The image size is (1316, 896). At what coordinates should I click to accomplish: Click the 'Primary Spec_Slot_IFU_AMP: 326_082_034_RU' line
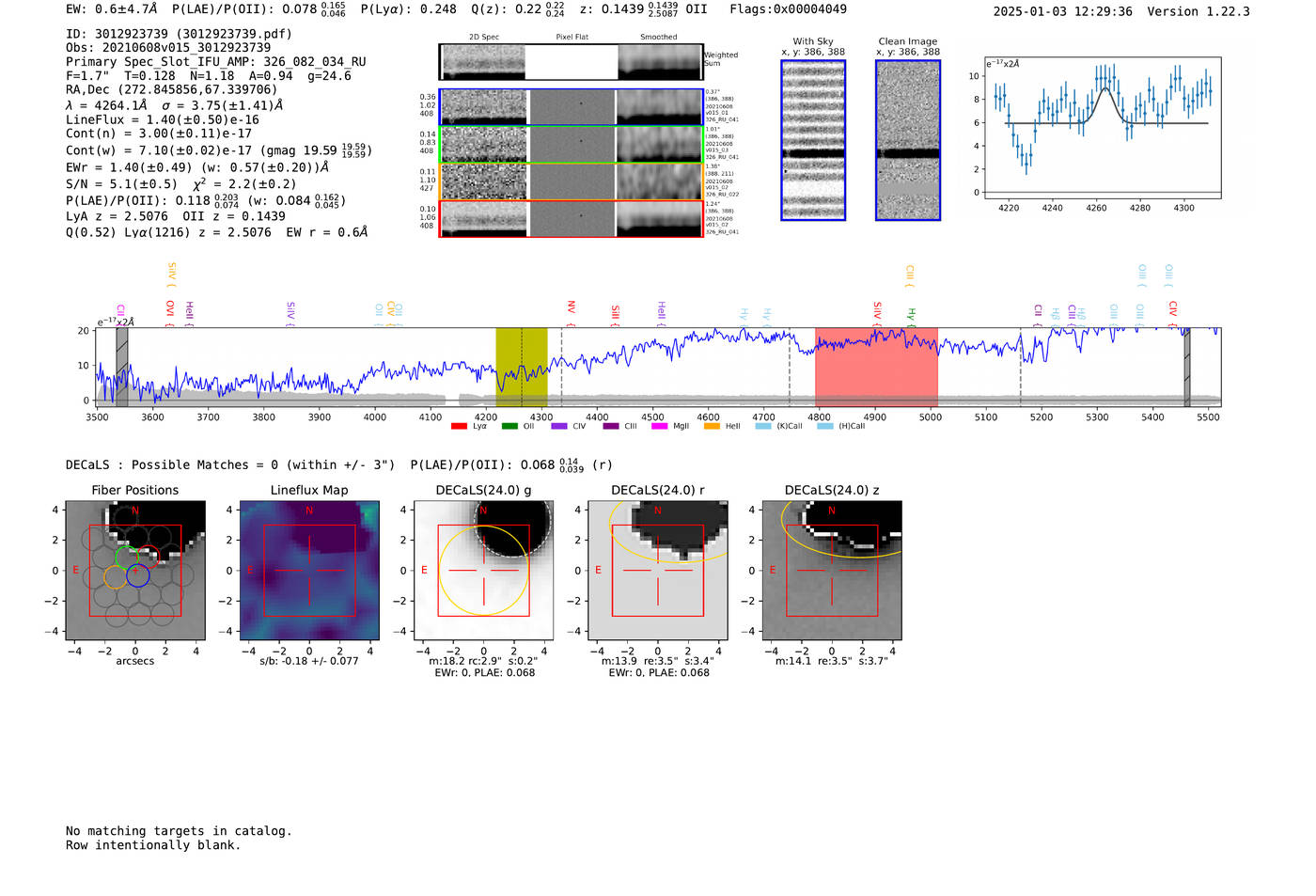[x=216, y=62]
